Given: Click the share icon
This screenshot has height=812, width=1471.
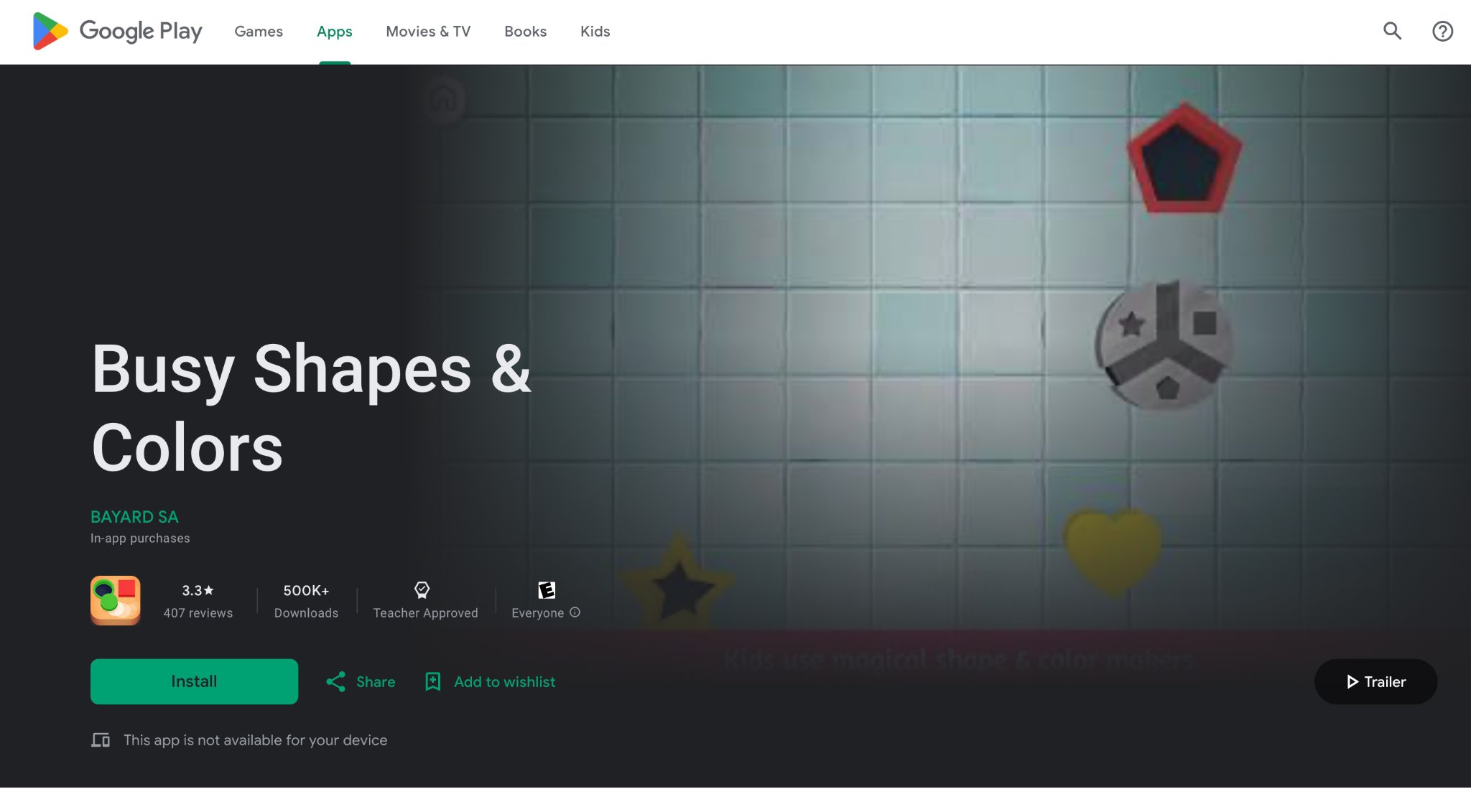Looking at the screenshot, I should pos(335,681).
